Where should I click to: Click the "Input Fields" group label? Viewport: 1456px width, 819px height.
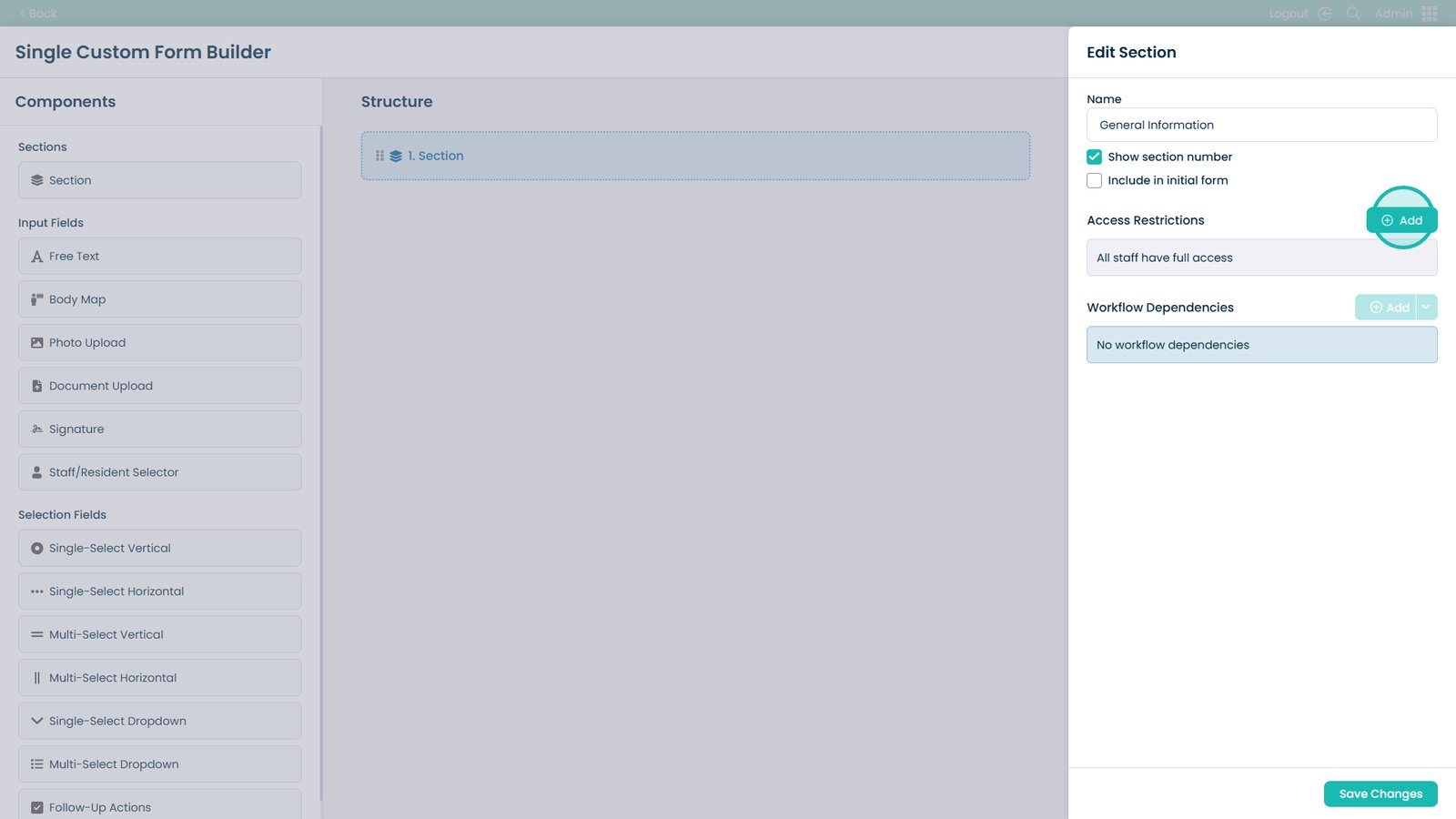(51, 223)
